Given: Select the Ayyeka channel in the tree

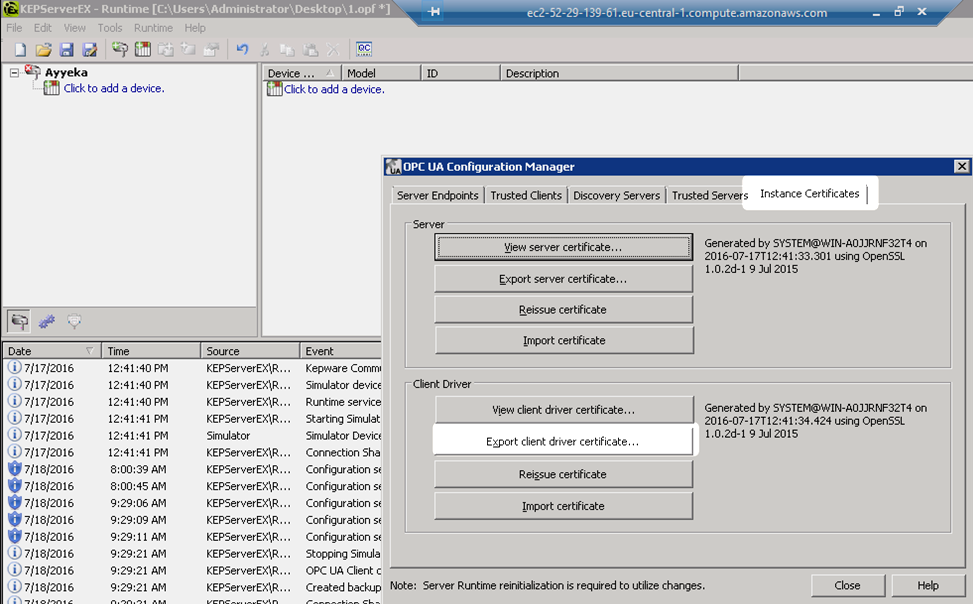Looking at the screenshot, I should (66, 73).
